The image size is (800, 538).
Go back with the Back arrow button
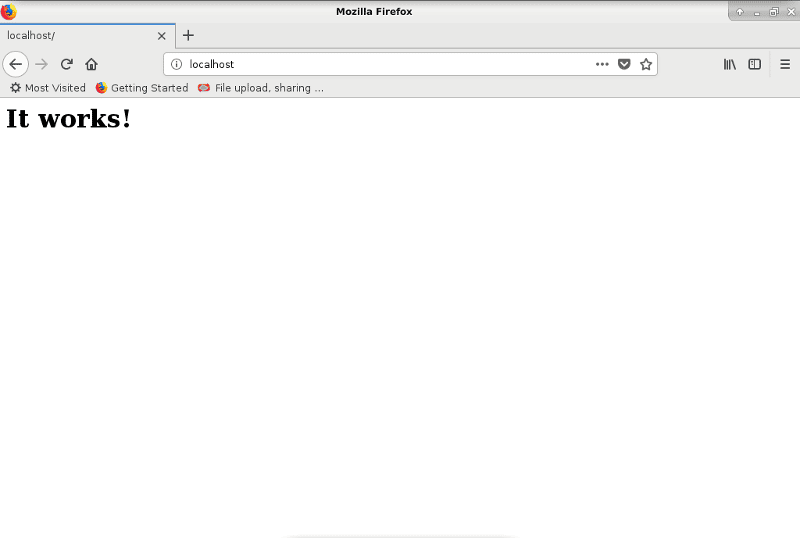click(x=16, y=64)
